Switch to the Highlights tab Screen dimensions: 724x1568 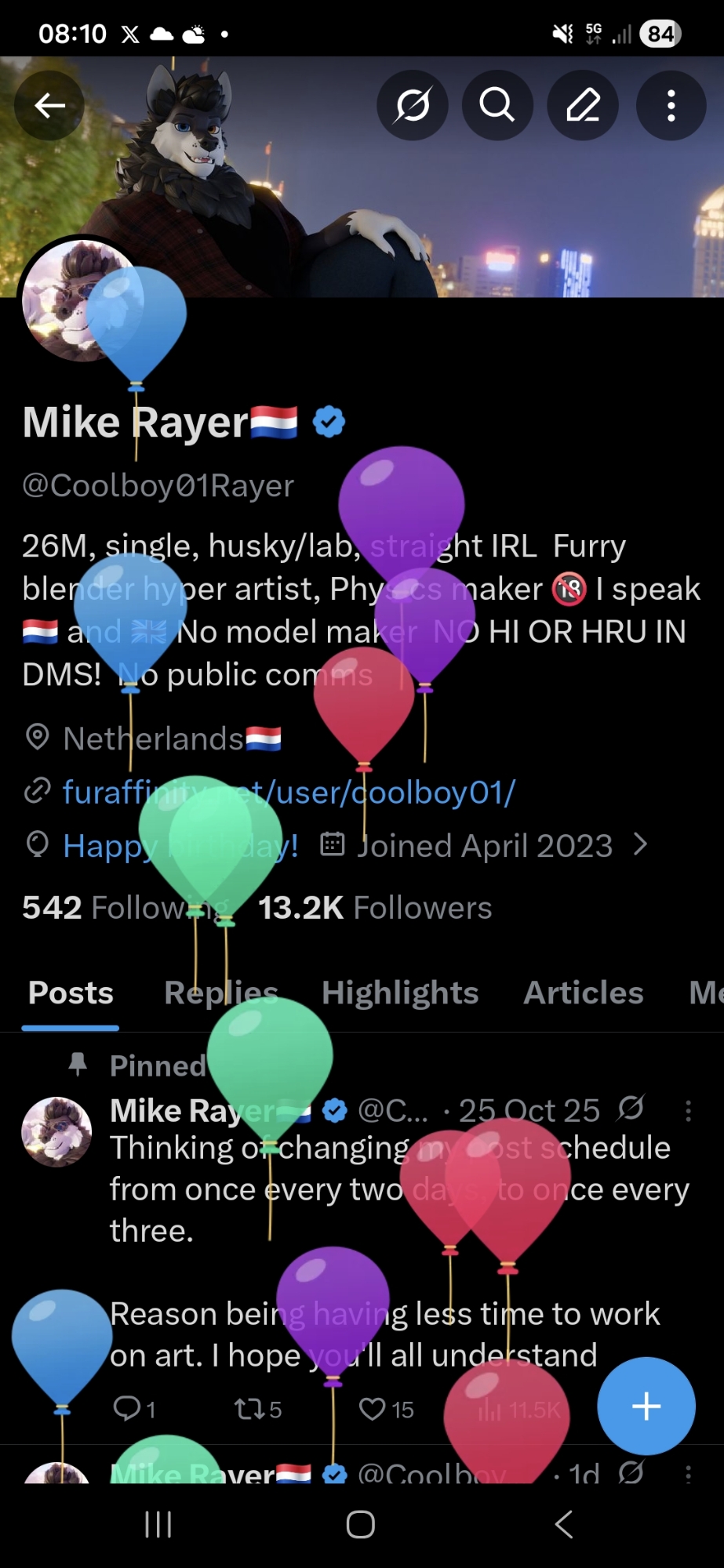pos(400,993)
